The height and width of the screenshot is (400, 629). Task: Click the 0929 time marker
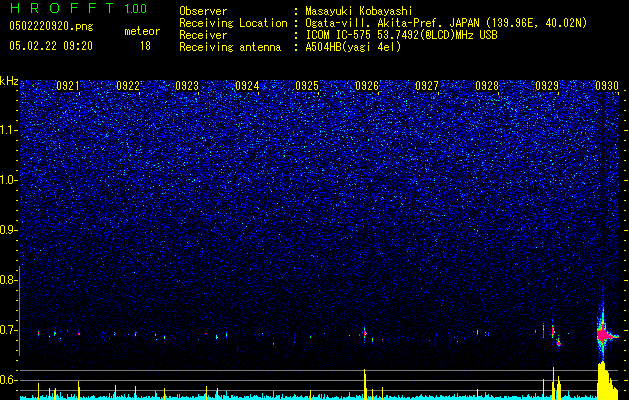click(x=547, y=86)
